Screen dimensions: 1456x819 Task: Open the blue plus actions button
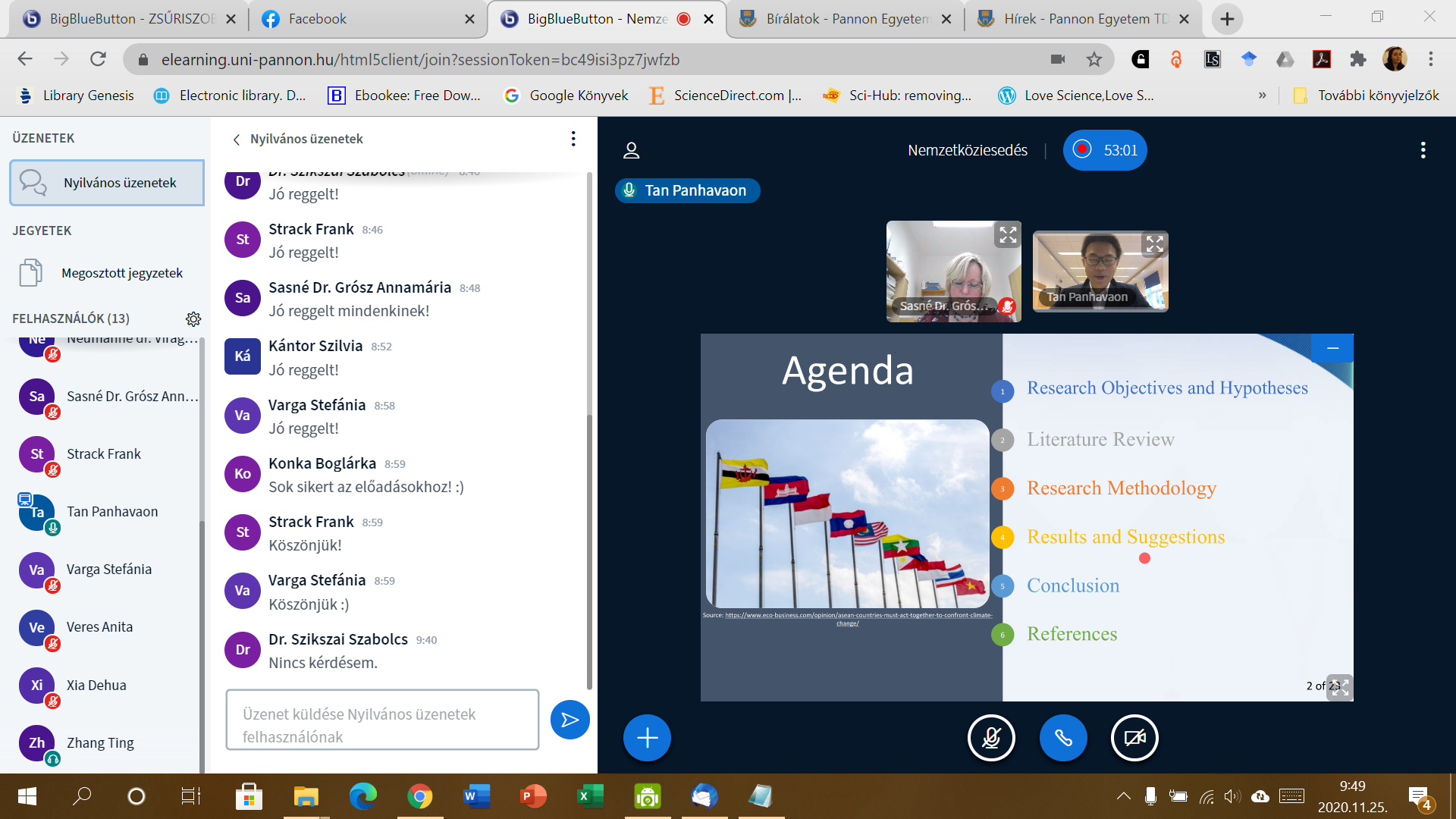click(647, 737)
